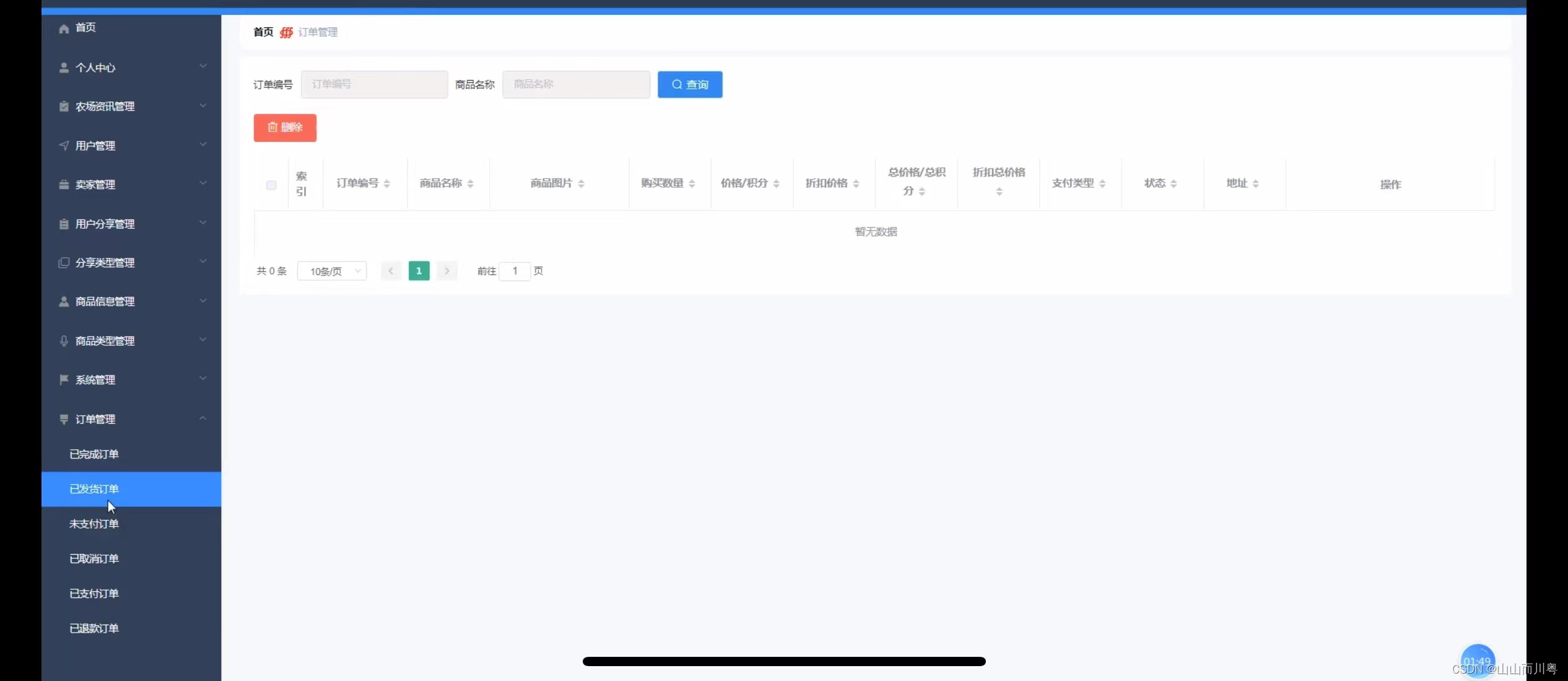The width and height of the screenshot is (1568, 681).
Task: Expand the 分享类型管理 menu chevron
Action: click(203, 262)
